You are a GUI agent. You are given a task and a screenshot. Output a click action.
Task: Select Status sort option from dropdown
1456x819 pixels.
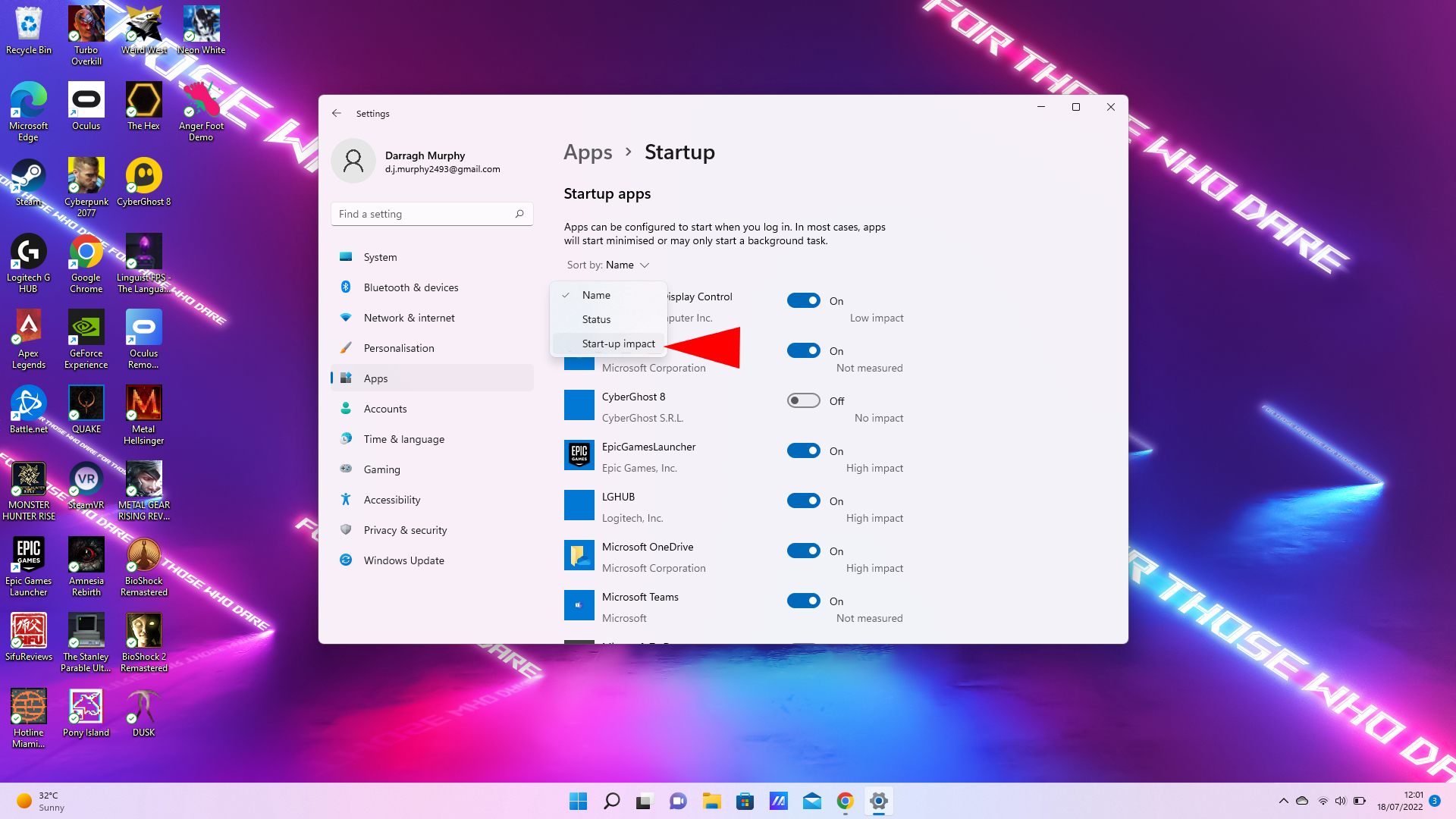coord(597,318)
